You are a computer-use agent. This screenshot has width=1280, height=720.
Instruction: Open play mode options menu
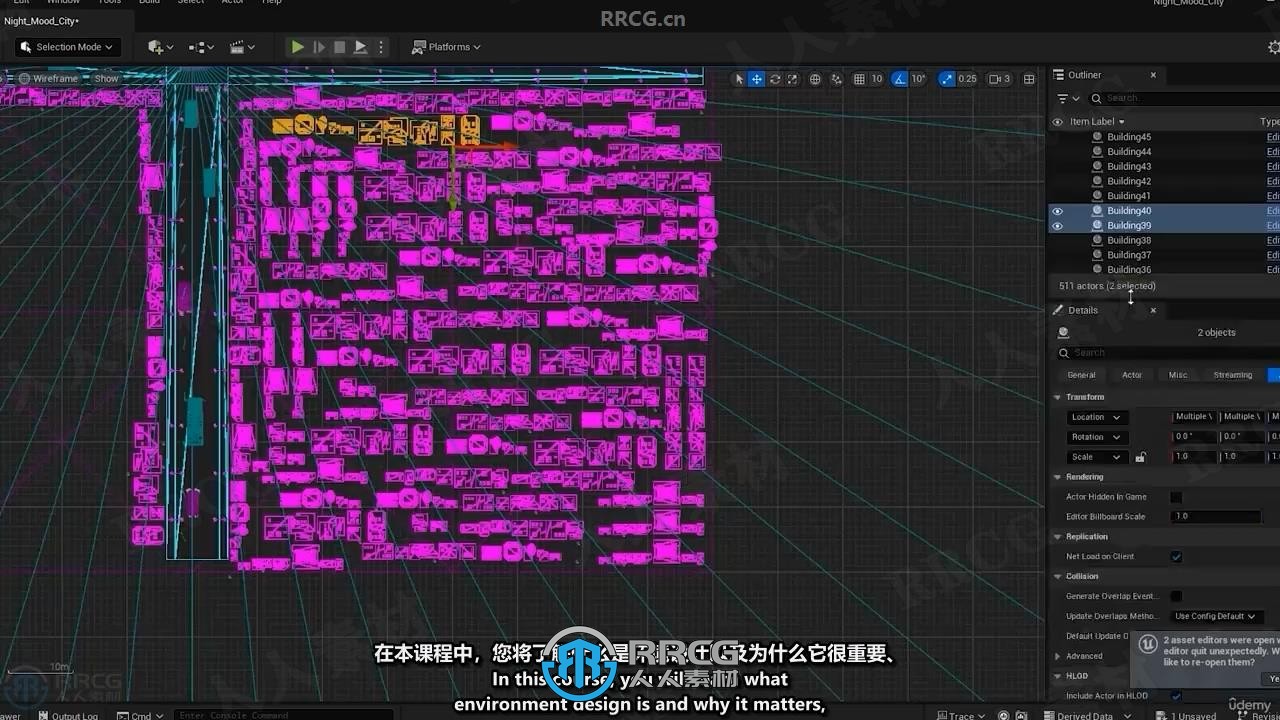[x=381, y=47]
